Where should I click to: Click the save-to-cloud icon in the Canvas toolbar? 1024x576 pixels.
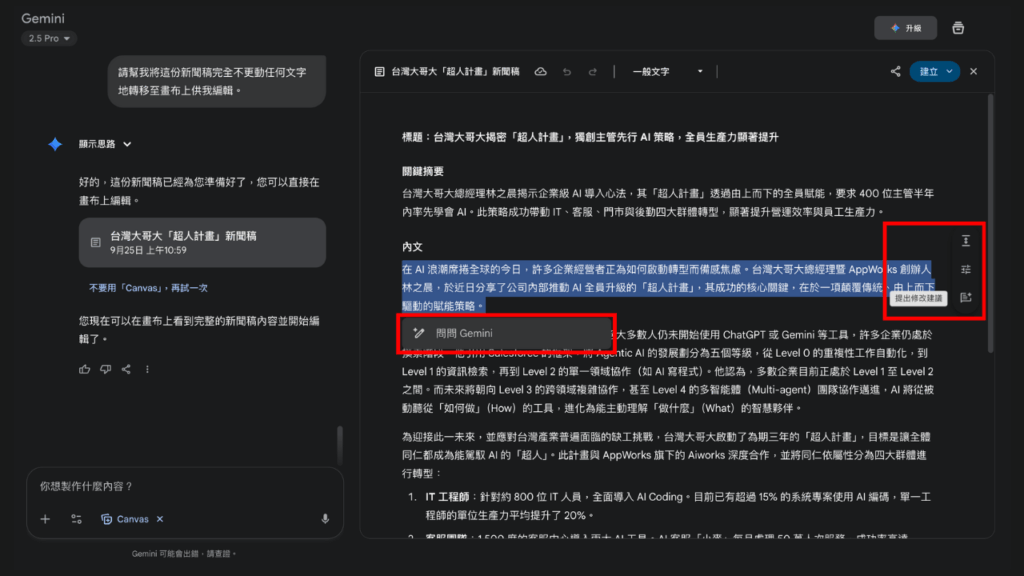(541, 71)
